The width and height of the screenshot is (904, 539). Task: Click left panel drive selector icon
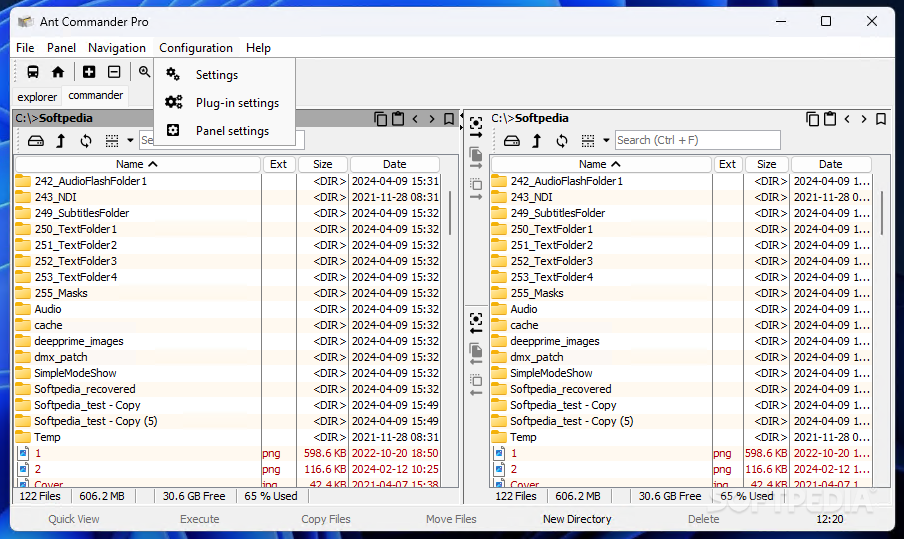coord(36,141)
